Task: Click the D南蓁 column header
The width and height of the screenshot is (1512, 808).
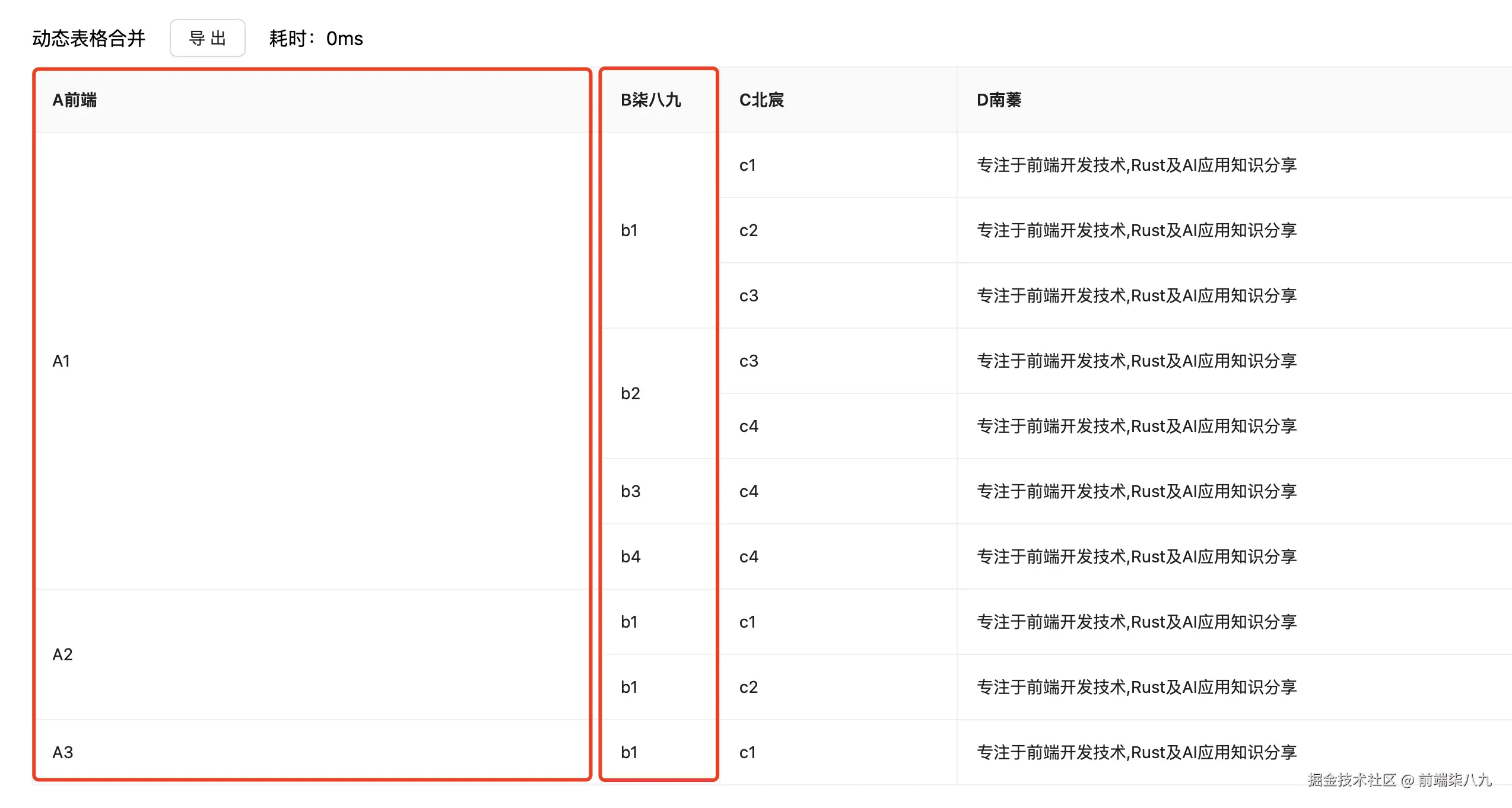Action: (x=999, y=100)
